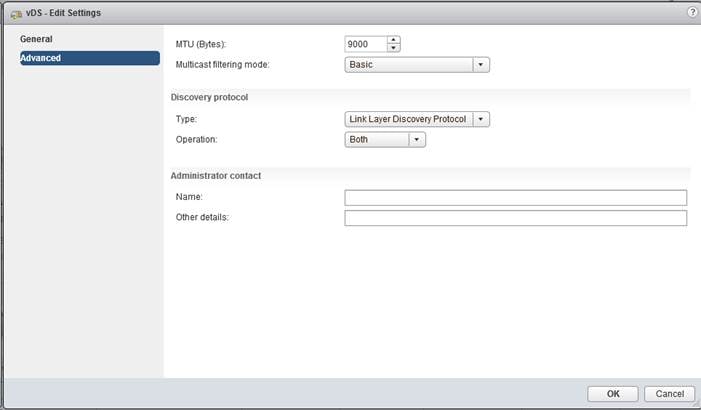Viewport: 701px width, 410px height.
Task: Select the Advanced settings page
Action: tap(90, 58)
